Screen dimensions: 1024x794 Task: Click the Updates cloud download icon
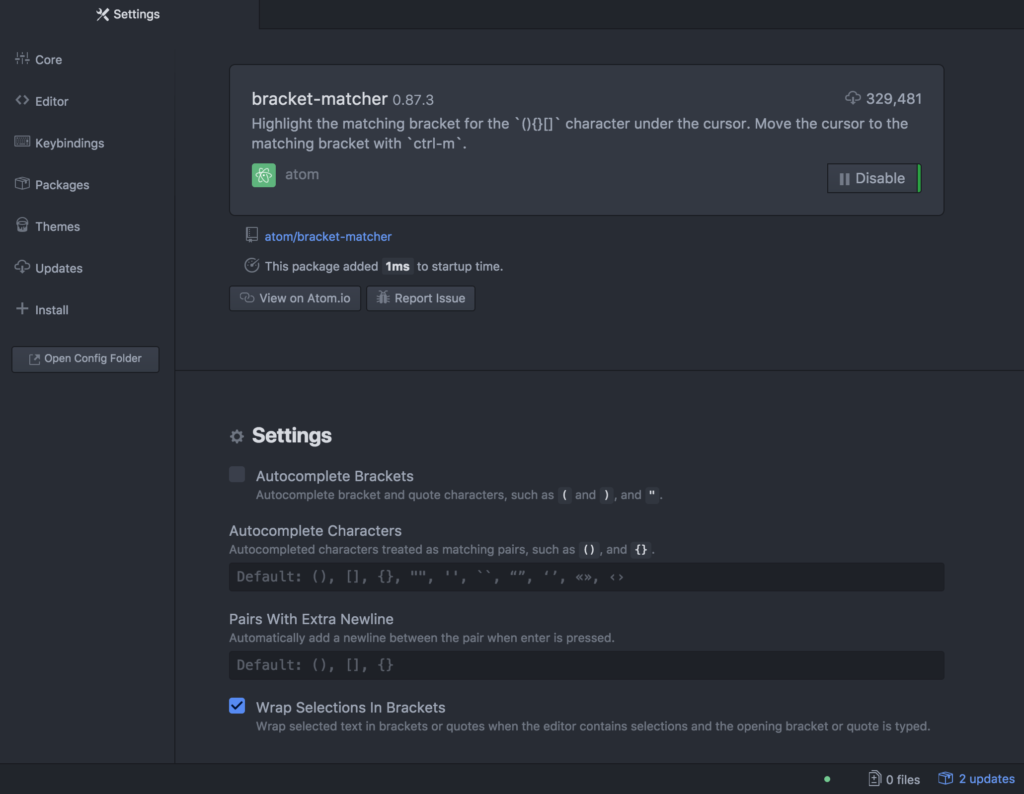coord(22,267)
